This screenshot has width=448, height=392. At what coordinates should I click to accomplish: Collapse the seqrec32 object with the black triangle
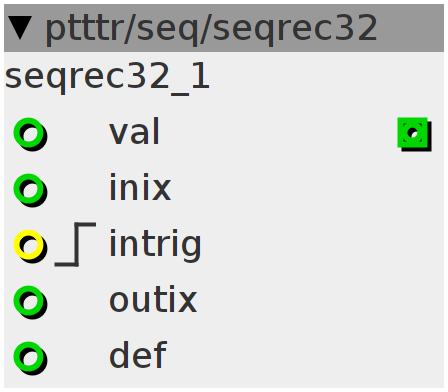click(x=20, y=28)
